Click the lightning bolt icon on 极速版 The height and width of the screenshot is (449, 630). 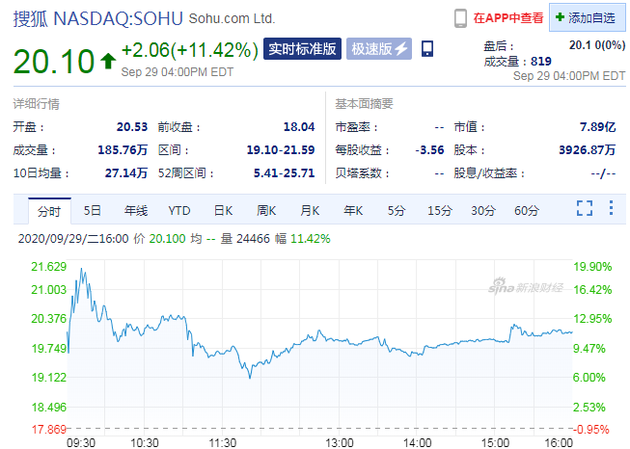pos(401,49)
